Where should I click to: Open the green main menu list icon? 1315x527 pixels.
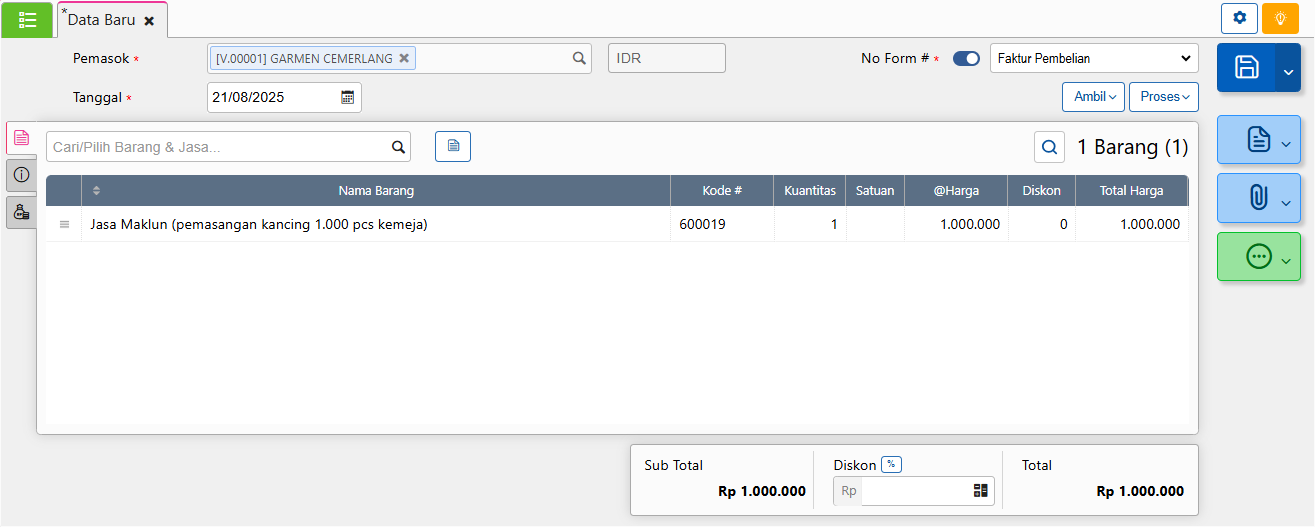(27, 19)
